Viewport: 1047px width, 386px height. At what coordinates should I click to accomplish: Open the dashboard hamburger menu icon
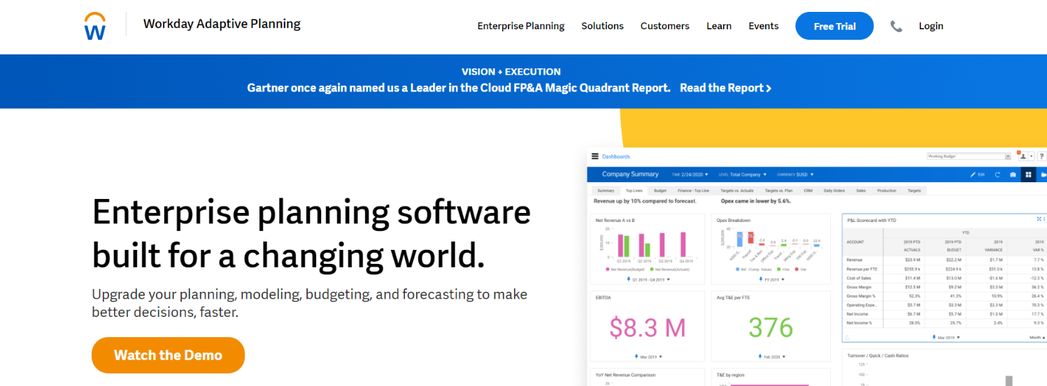(595, 156)
